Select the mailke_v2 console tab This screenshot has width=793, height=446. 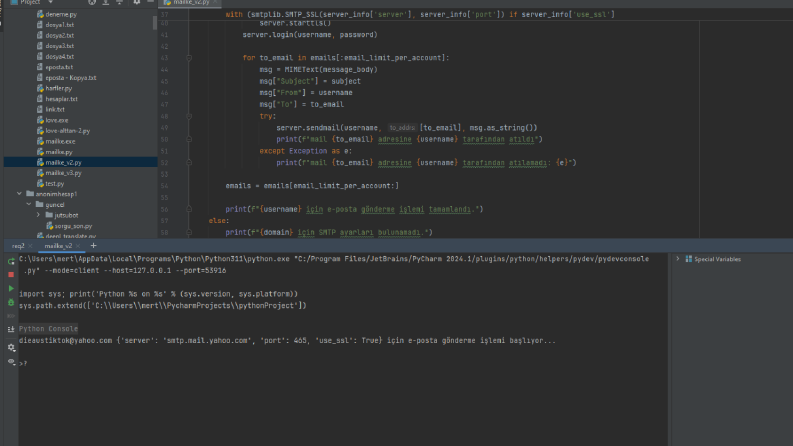[x=58, y=246]
